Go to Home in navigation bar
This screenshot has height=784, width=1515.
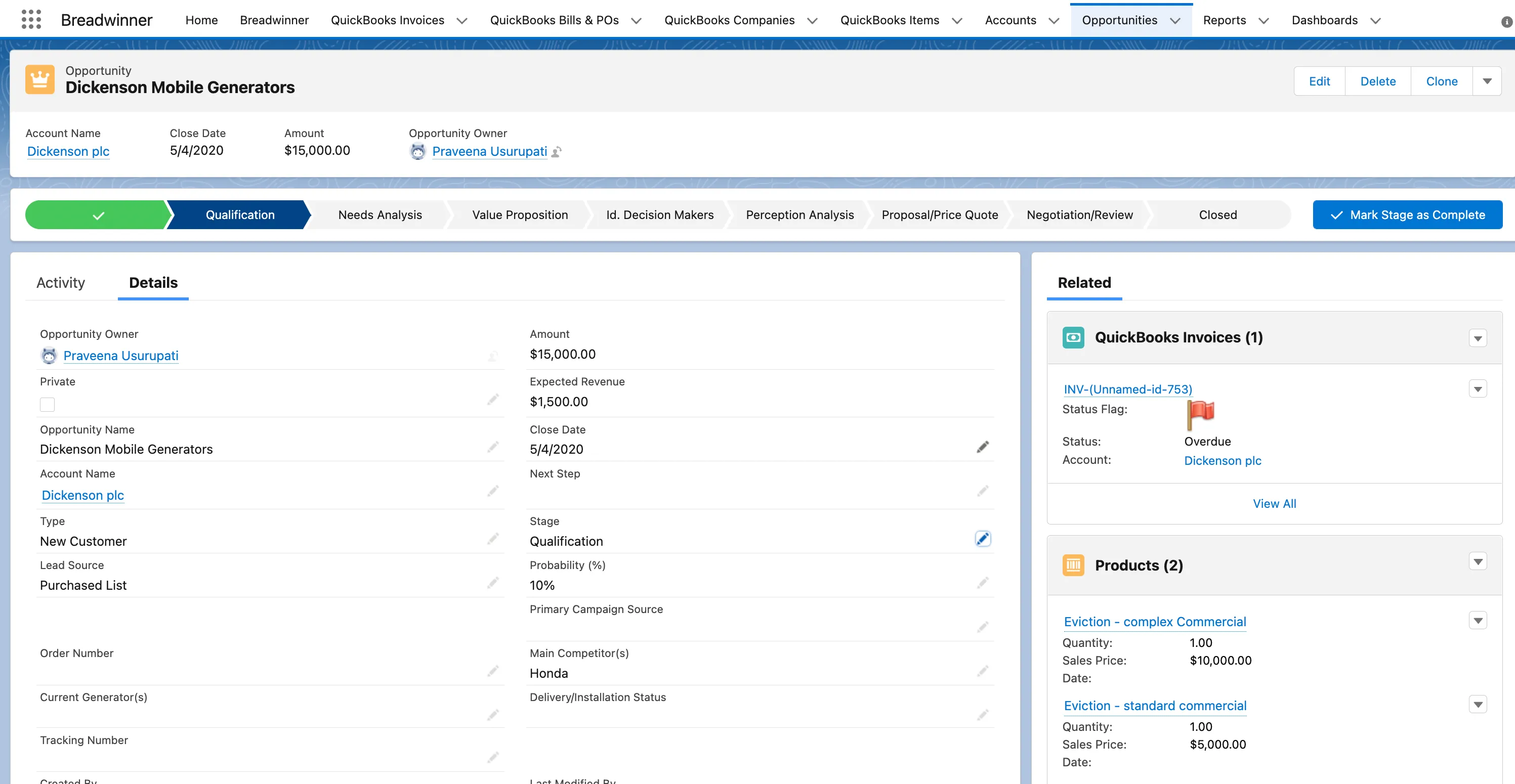coord(201,20)
